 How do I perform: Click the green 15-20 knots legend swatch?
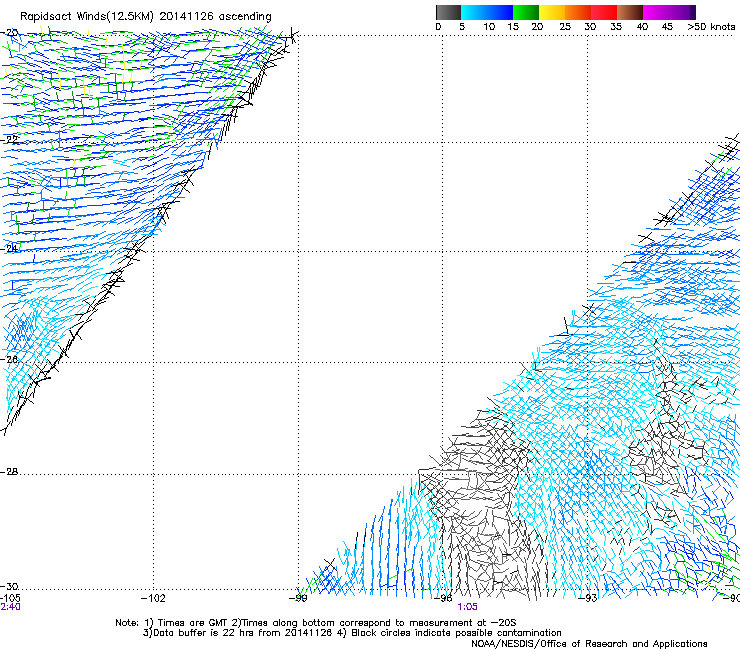click(x=526, y=12)
